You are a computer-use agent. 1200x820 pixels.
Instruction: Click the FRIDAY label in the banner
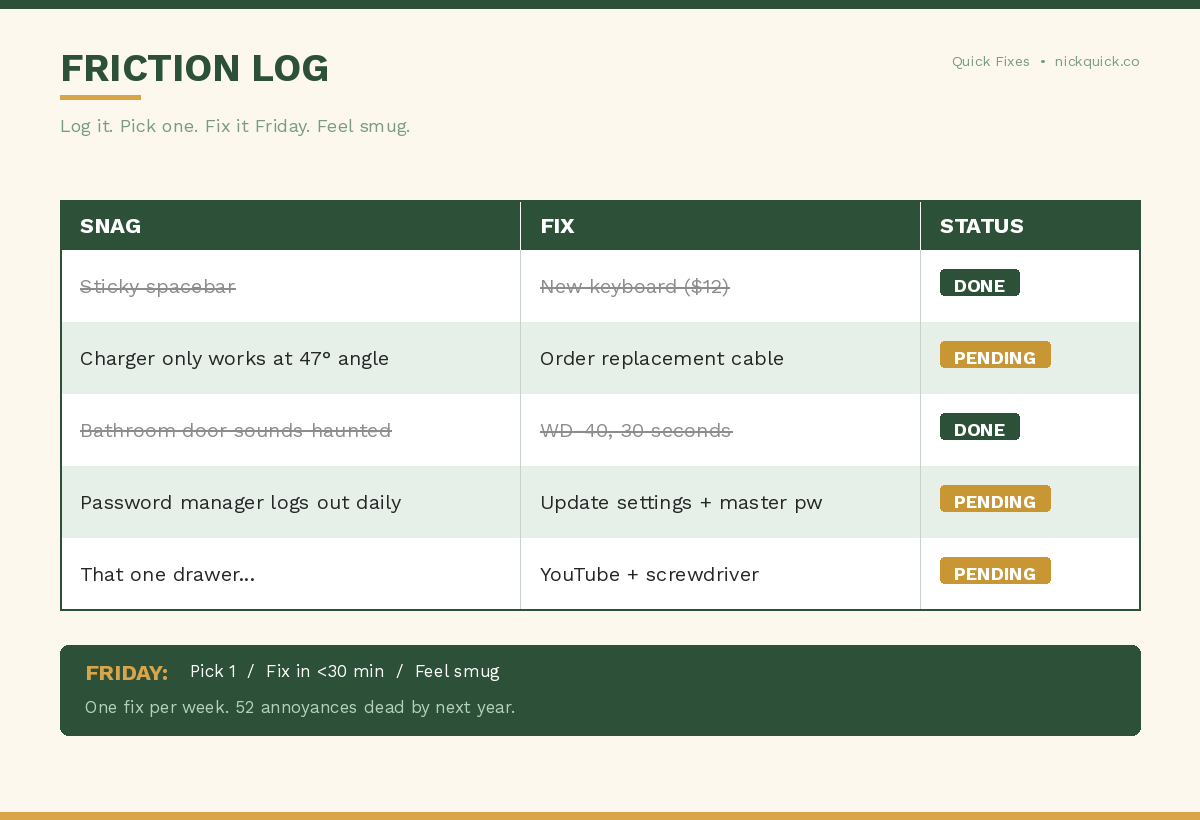[x=127, y=672]
